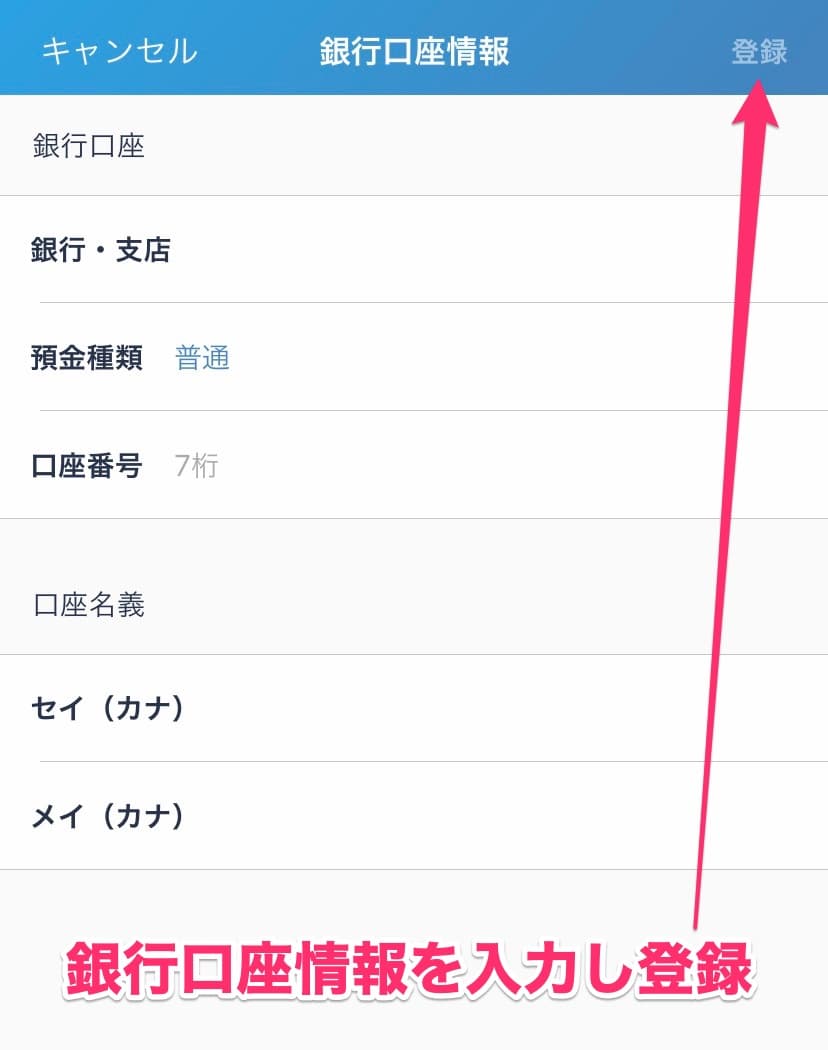The height and width of the screenshot is (1050, 828).
Task: Click the メイ(カナ) bold label
Action: (x=107, y=816)
